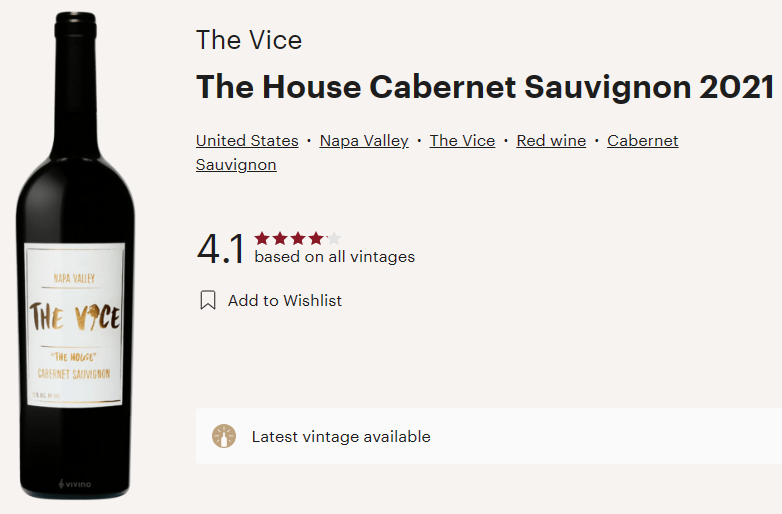Image resolution: width=782 pixels, height=514 pixels.
Task: Select the fourth rating star
Action: [x=316, y=238]
